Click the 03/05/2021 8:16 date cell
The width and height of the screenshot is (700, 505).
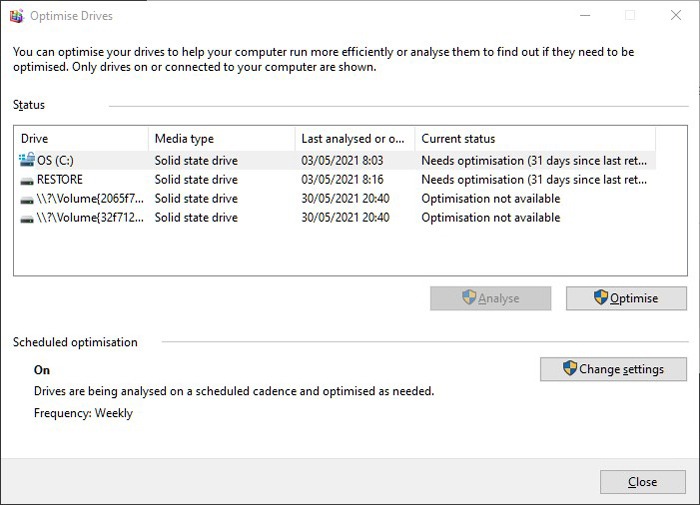pos(342,179)
